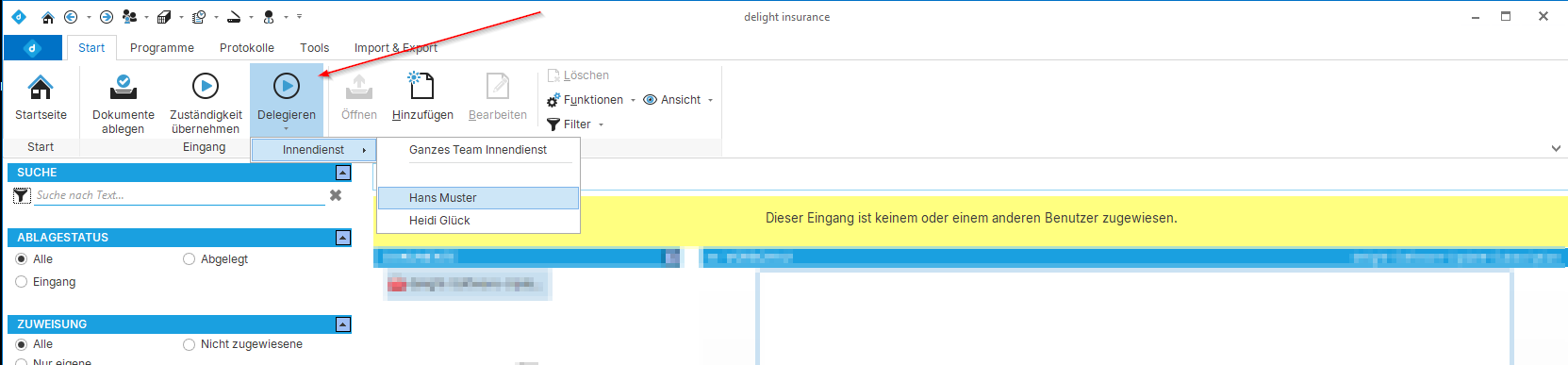
Task: Open the customize quick access toolbar arrow
Action: pyautogui.click(x=300, y=17)
